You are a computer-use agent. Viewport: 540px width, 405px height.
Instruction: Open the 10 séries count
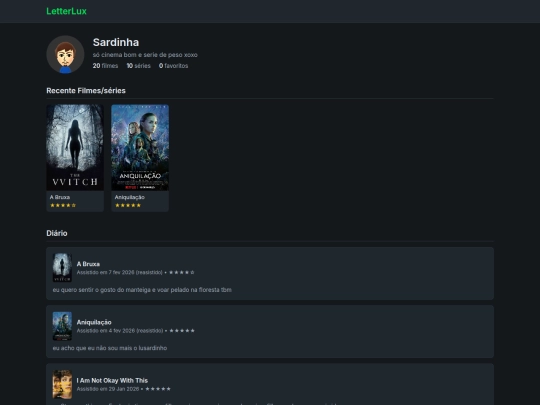click(138, 65)
